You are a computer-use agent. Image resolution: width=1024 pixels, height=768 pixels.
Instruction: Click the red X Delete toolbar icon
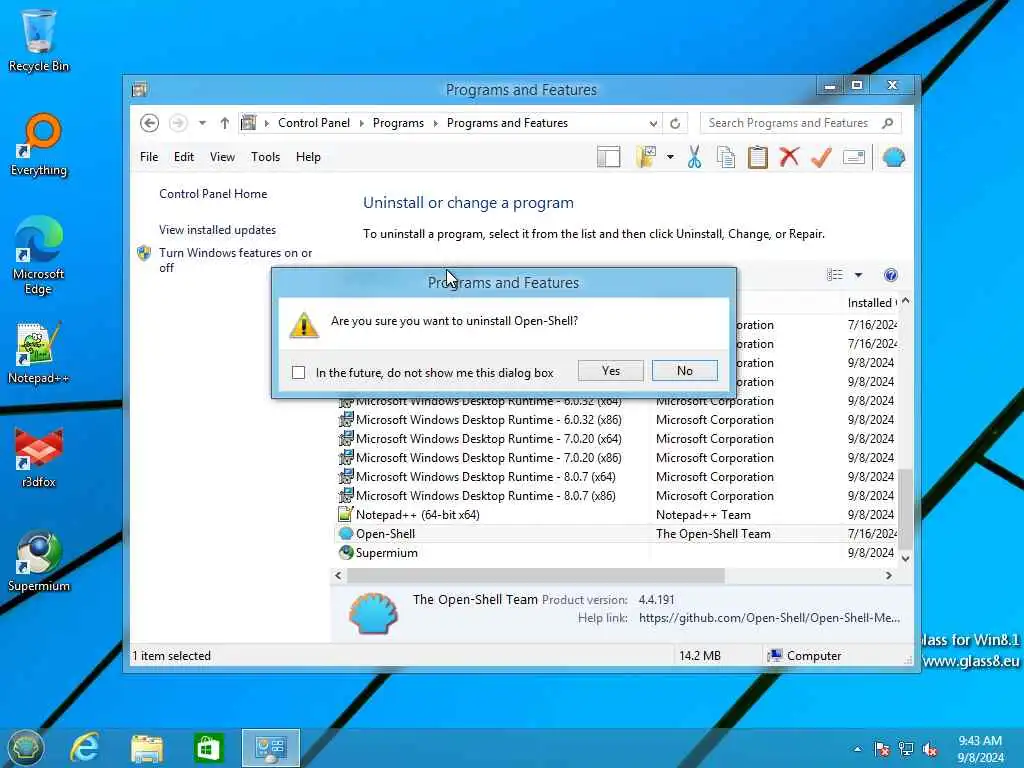click(x=789, y=157)
